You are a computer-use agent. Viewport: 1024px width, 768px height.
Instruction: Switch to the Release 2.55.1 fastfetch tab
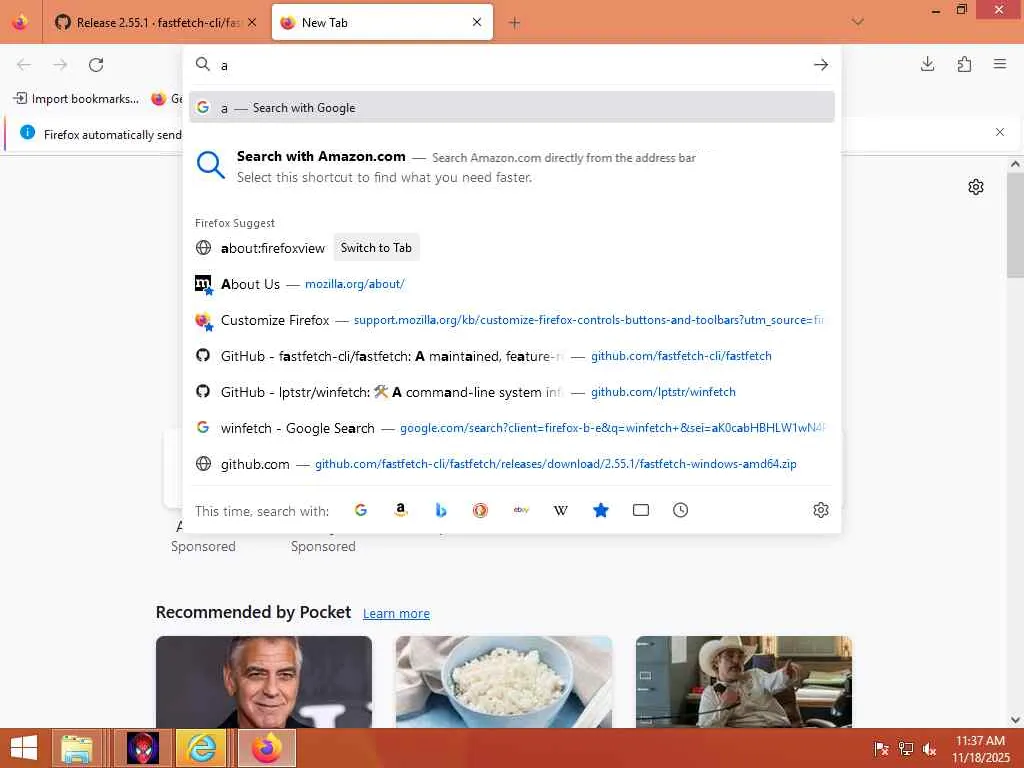(x=155, y=23)
